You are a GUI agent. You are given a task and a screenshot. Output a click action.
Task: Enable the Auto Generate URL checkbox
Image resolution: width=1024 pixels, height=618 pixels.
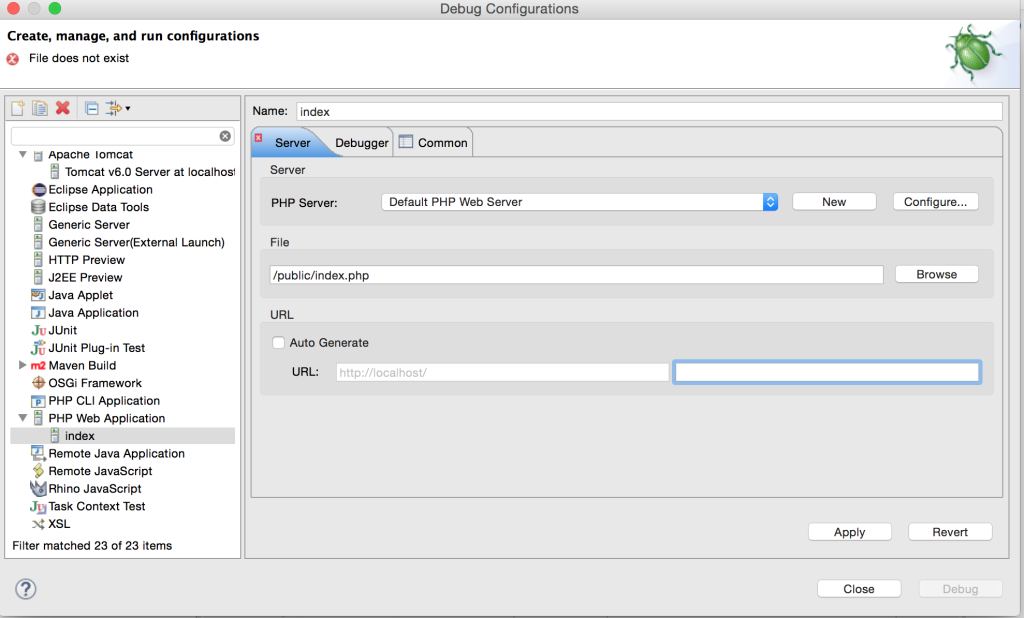tap(279, 343)
